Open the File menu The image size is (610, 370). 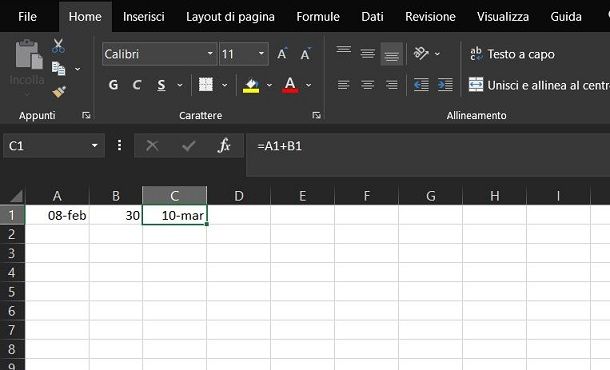coord(27,17)
